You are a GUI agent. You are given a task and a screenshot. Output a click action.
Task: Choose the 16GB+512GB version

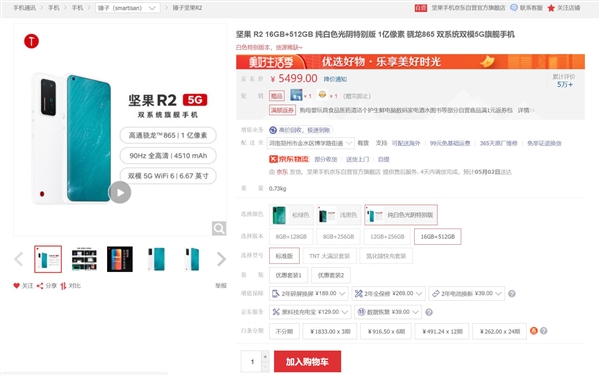(438, 237)
